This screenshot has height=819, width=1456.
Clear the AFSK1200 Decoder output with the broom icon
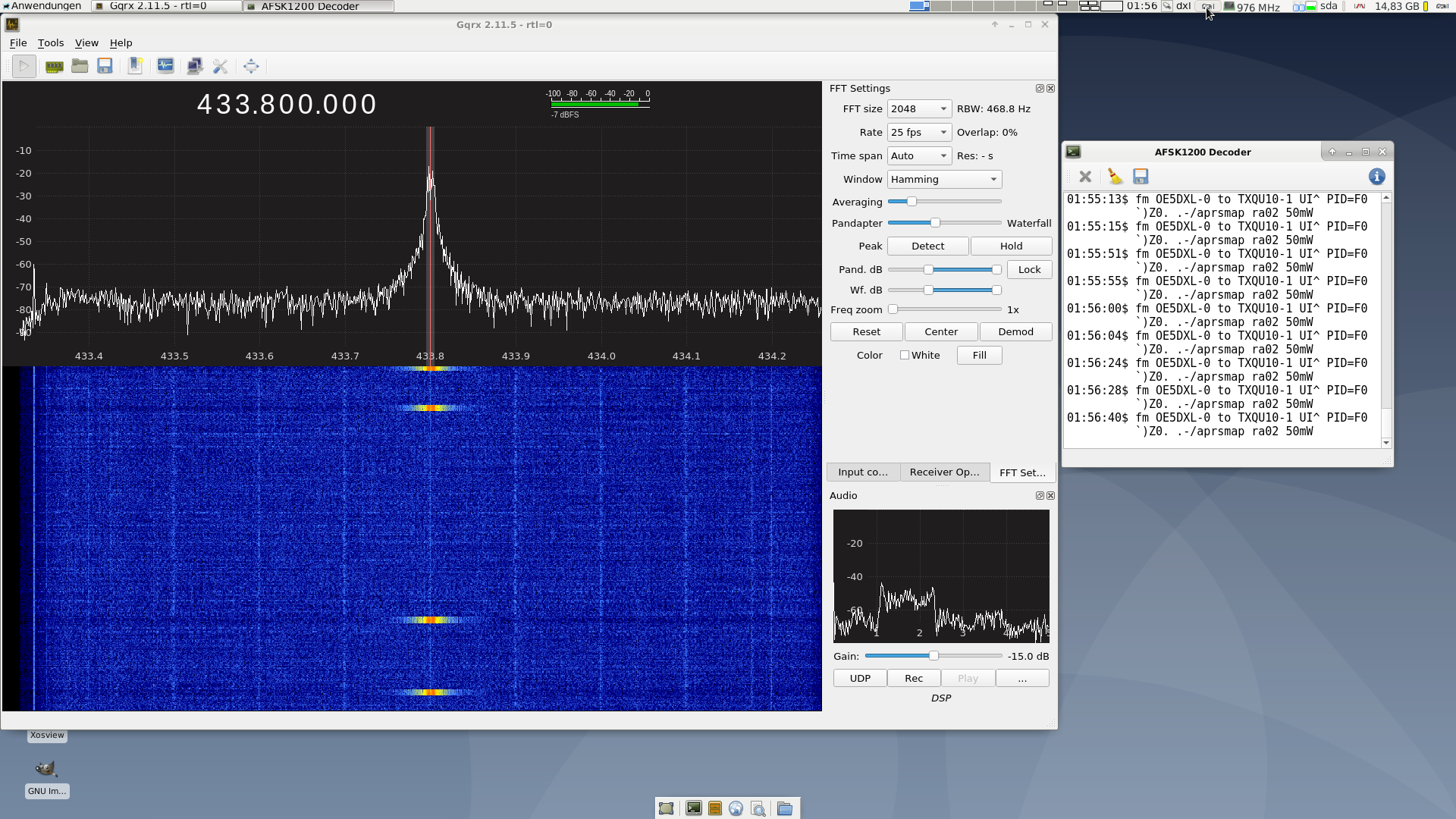coord(1115,177)
